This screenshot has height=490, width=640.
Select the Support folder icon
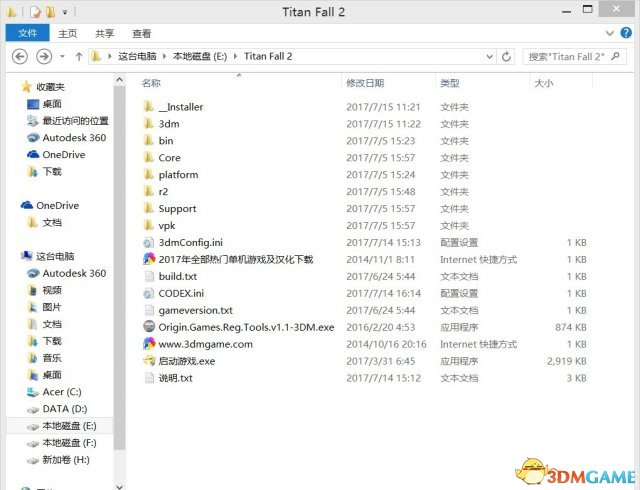(149, 209)
